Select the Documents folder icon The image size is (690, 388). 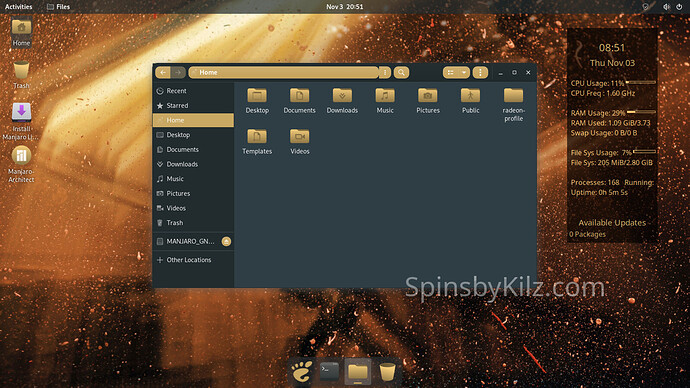point(299,101)
